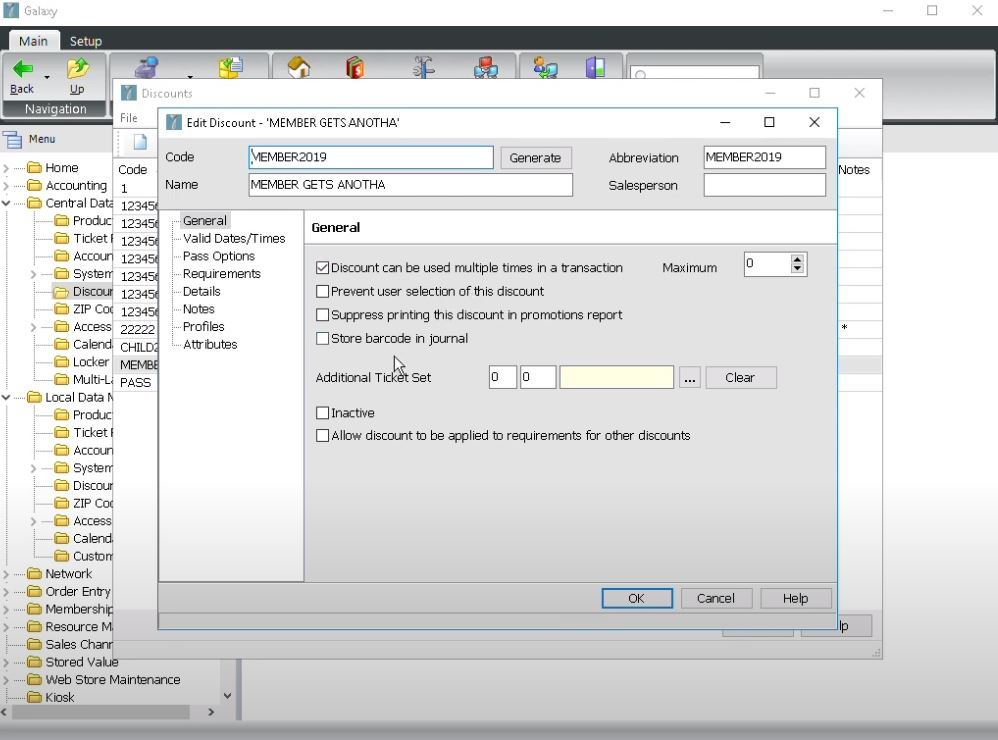Click the Up navigation icon
Viewport: 998px width, 740px height.
coord(78,67)
